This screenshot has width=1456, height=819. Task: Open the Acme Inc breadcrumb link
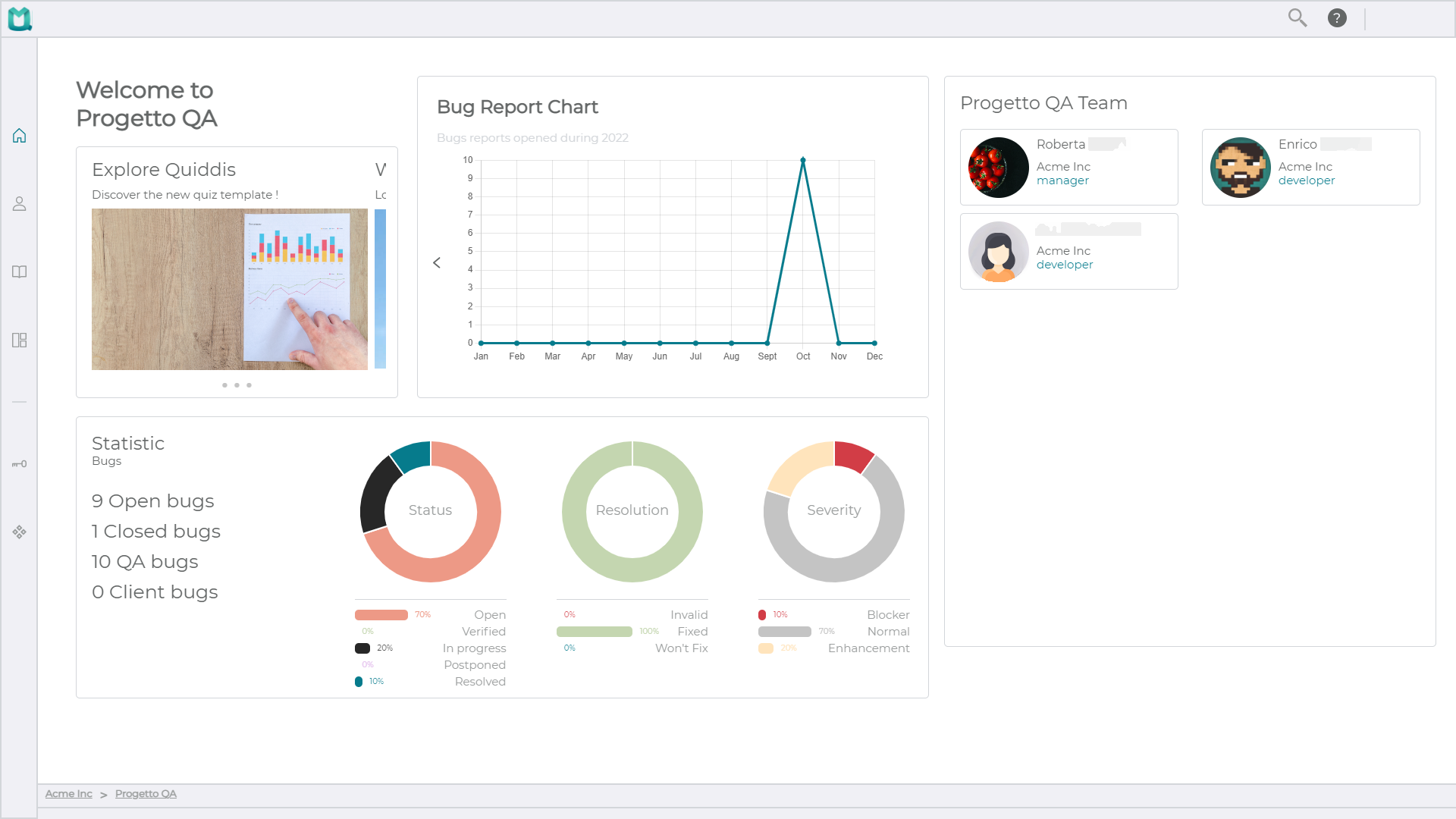tap(68, 794)
